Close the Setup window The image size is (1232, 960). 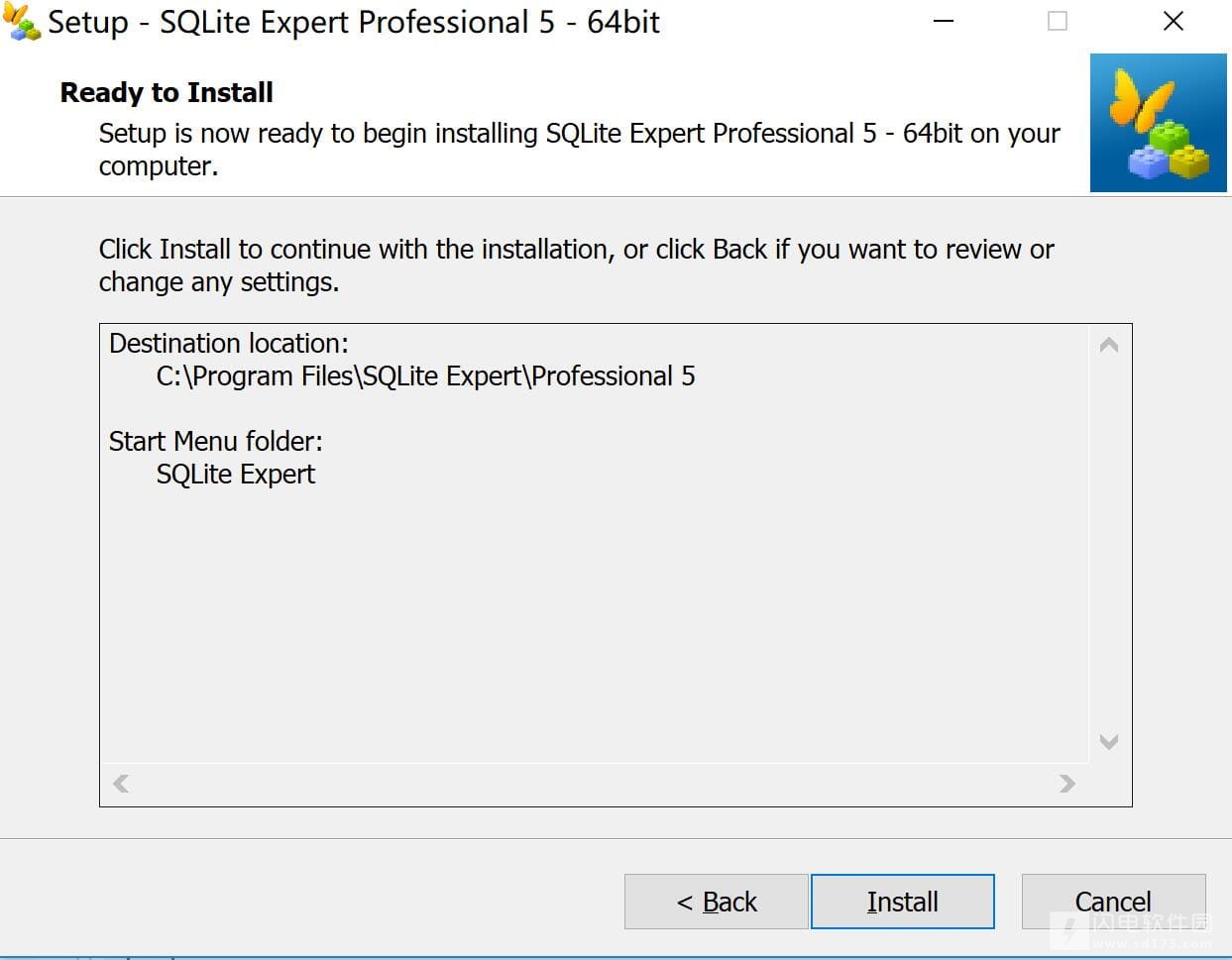pos(1174,22)
